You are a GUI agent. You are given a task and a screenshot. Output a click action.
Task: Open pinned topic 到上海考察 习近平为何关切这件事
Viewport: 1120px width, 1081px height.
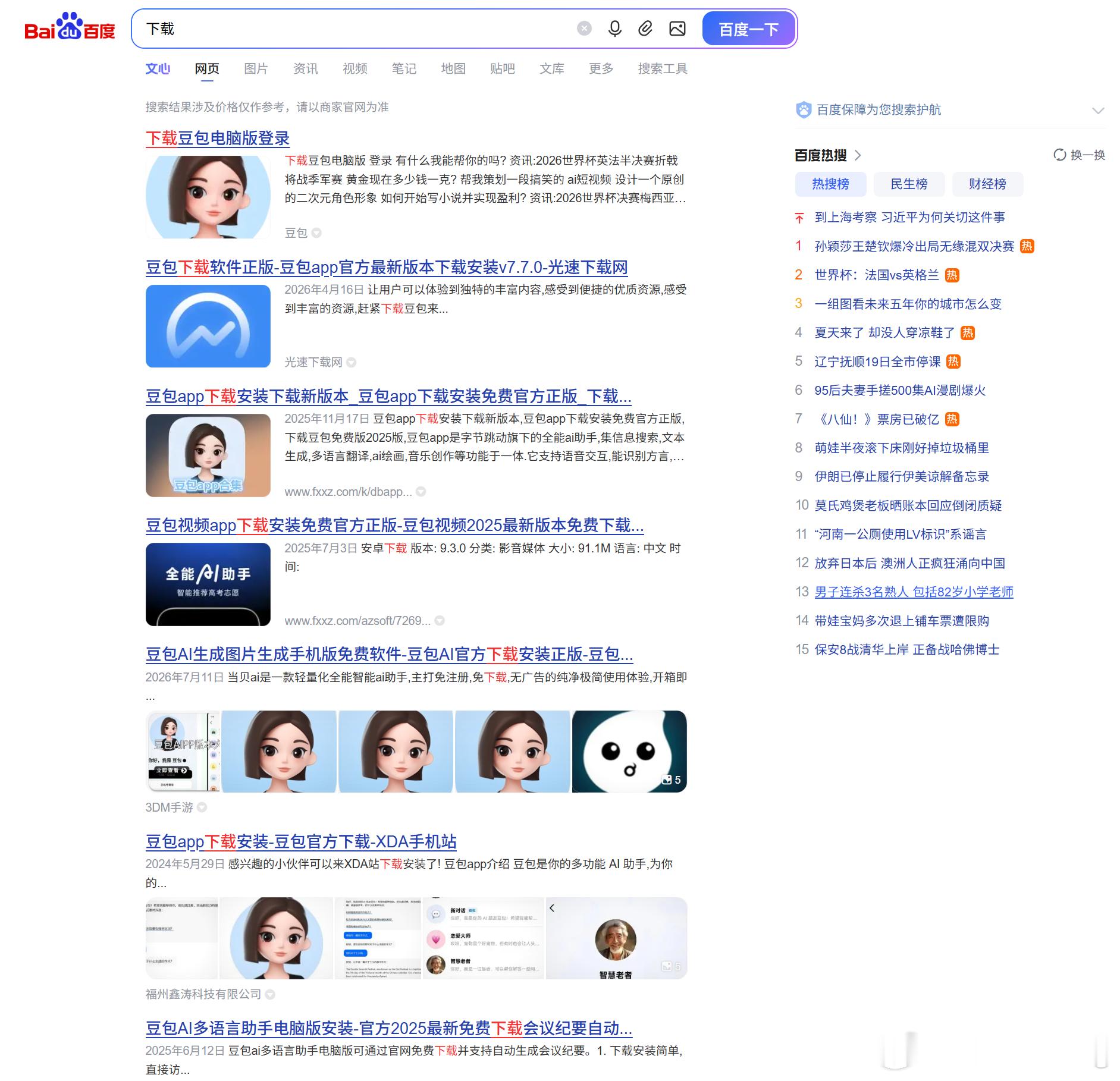click(910, 218)
